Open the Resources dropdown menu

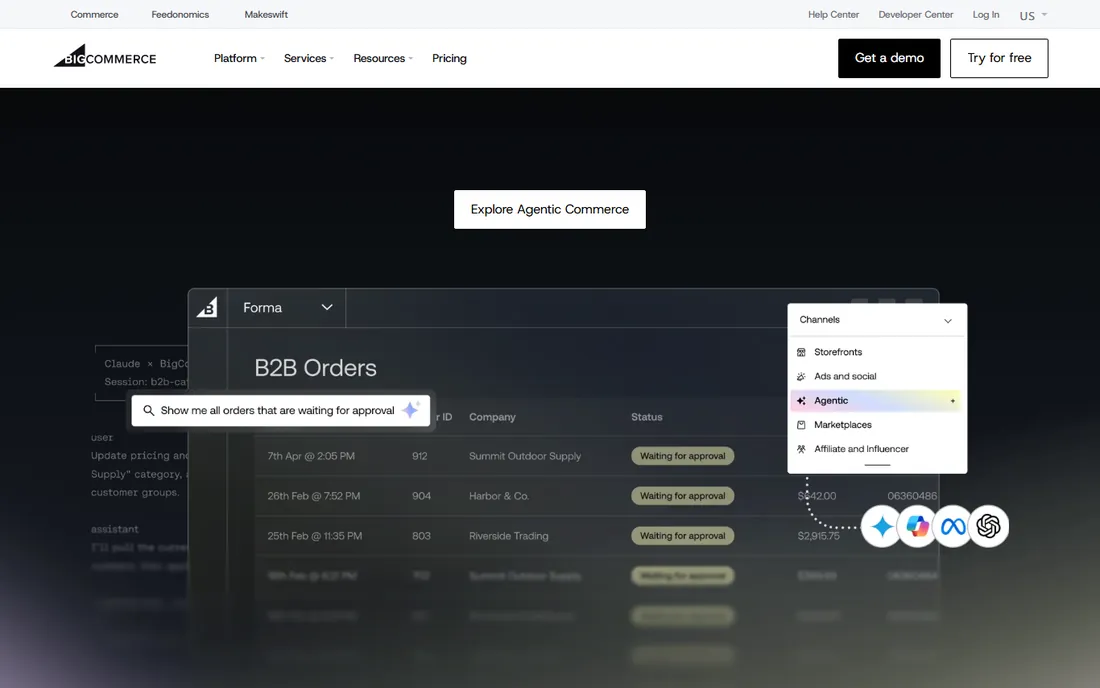383,58
